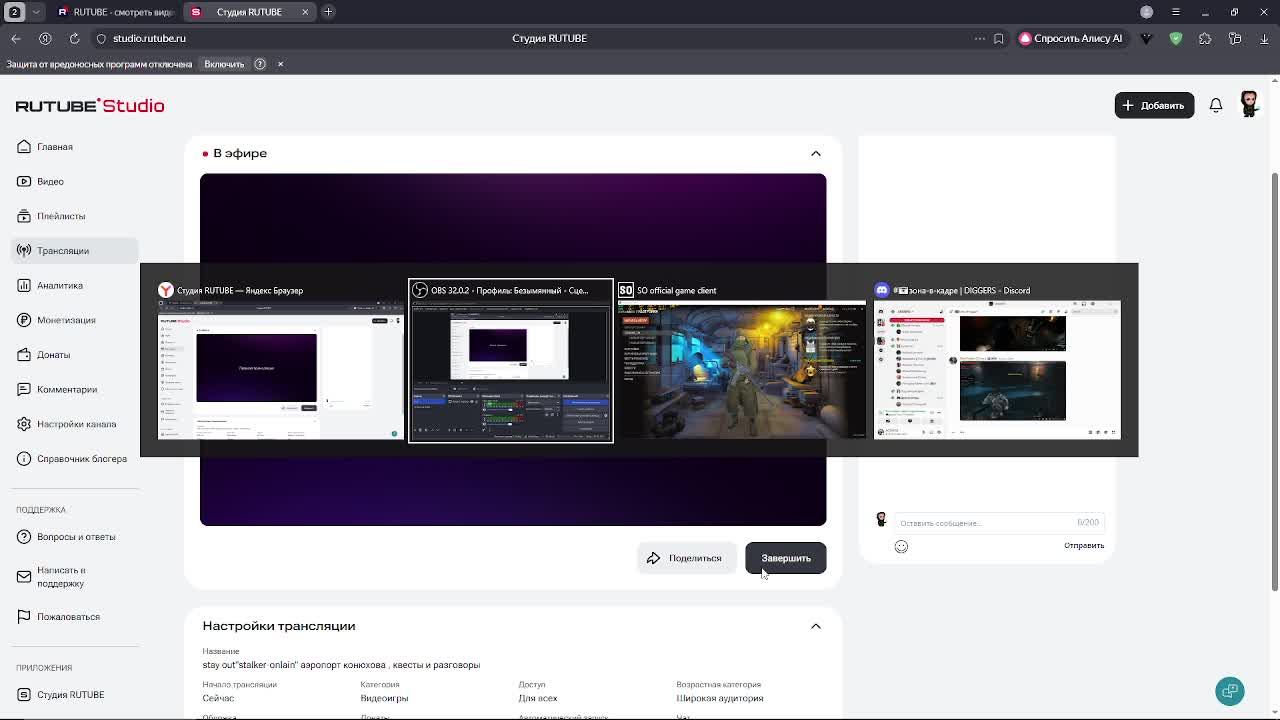Click RUTUBE Studio logo
Screen dimensions: 1280x720
point(90,106)
